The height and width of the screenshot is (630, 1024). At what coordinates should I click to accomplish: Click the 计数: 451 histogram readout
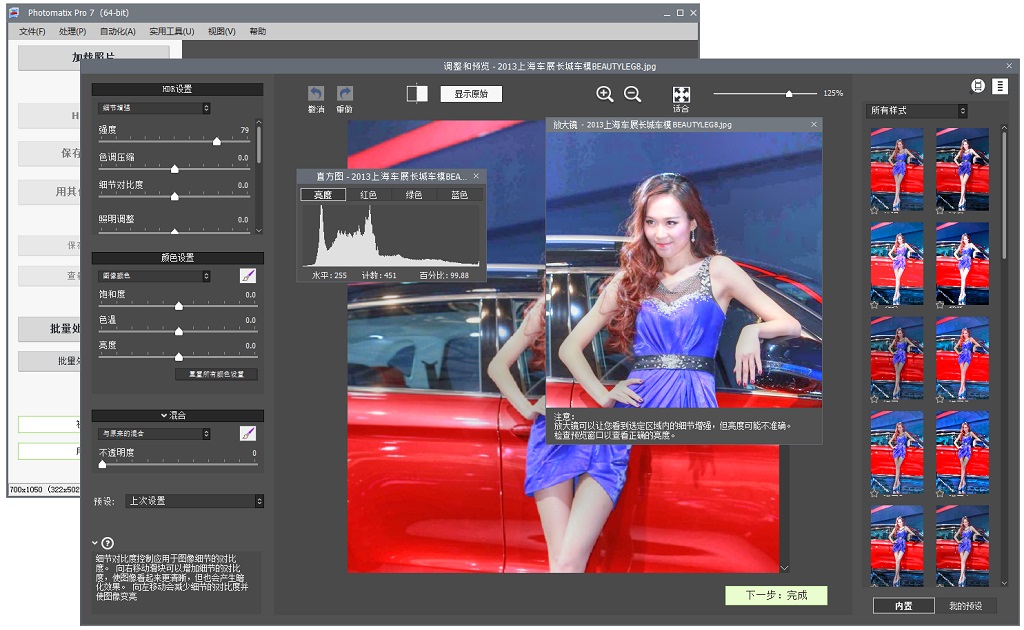click(379, 276)
